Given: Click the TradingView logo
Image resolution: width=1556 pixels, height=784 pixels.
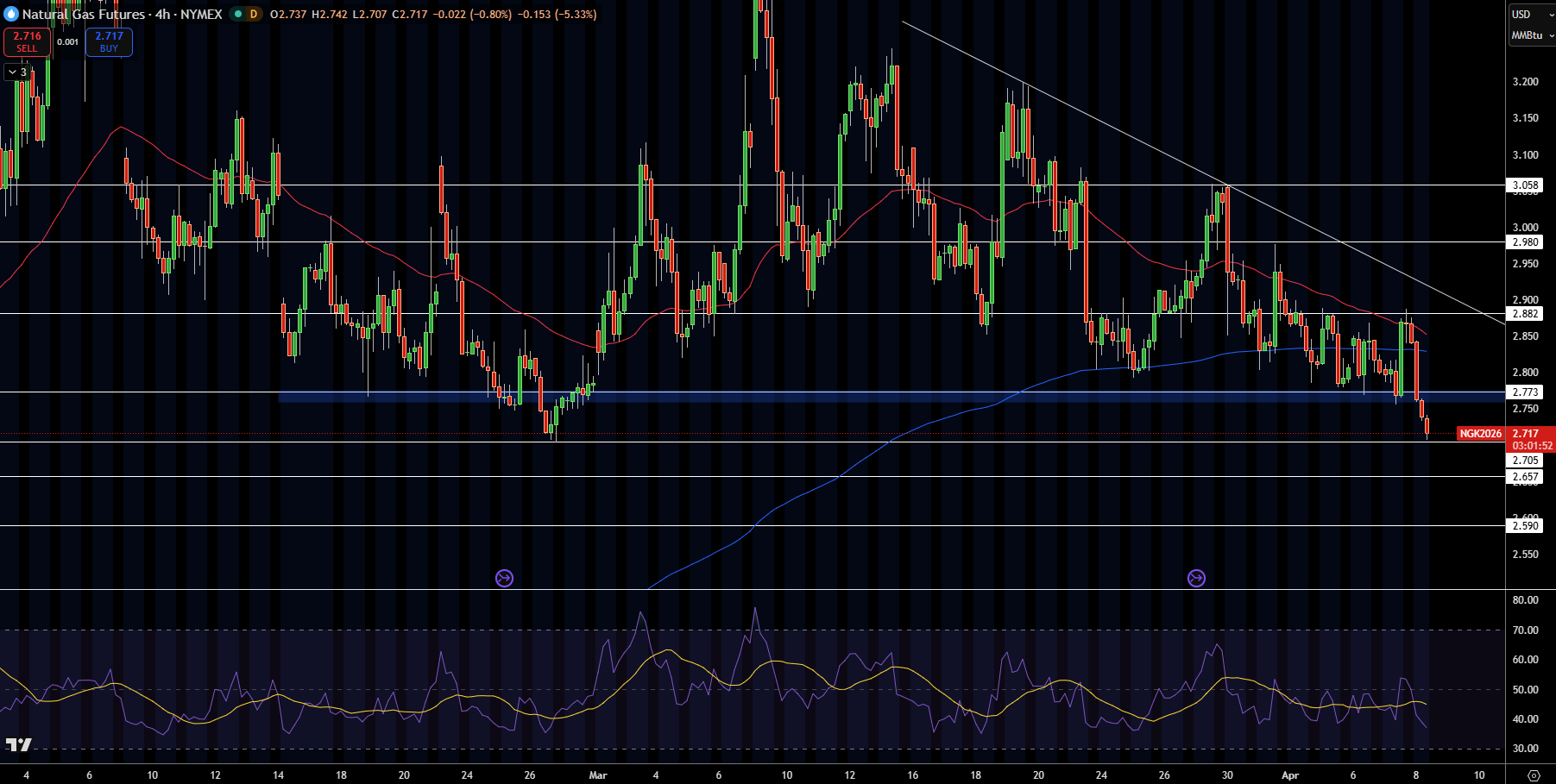Looking at the screenshot, I should 18,744.
